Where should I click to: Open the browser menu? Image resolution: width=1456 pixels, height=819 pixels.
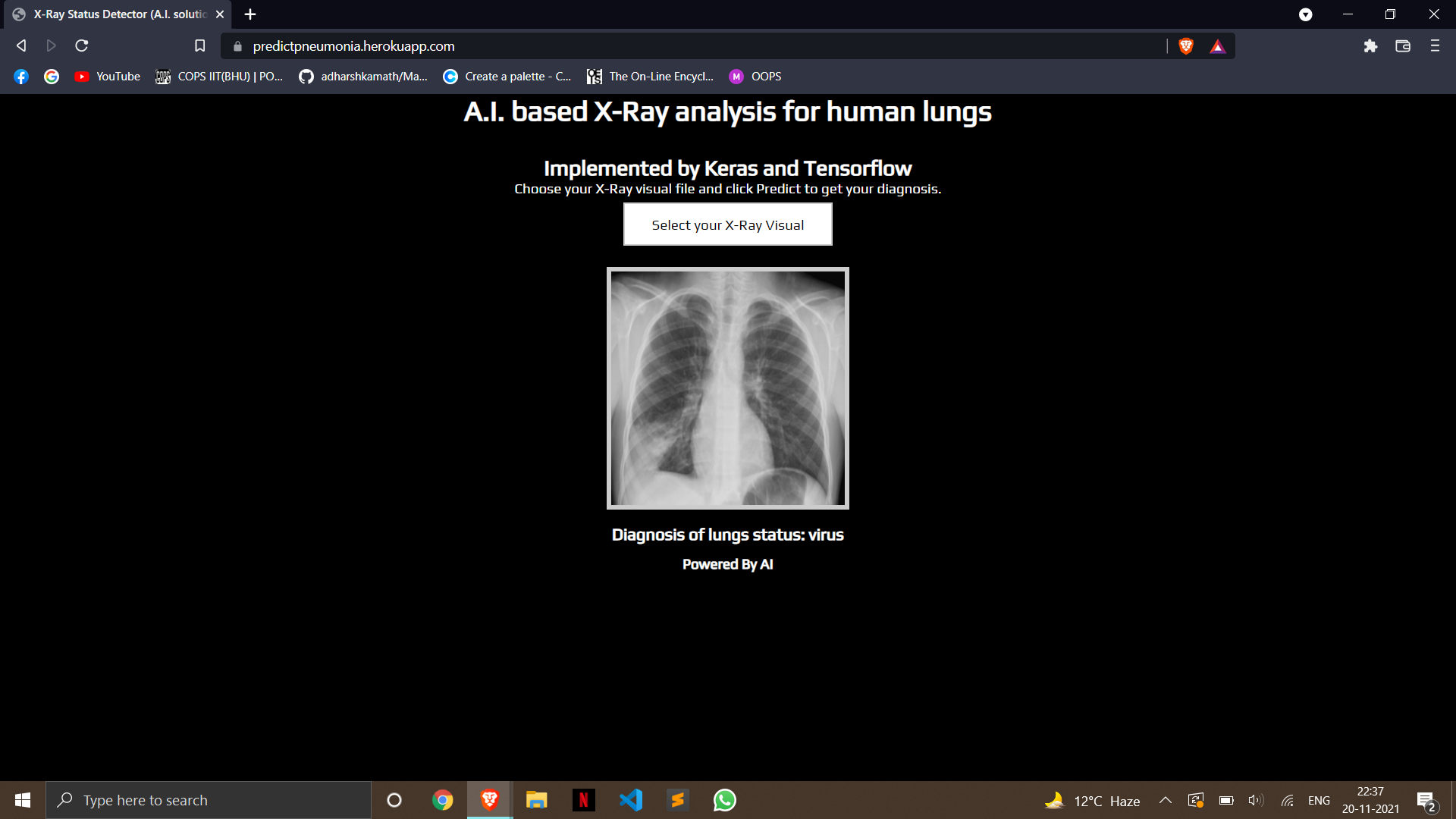[x=1434, y=45]
